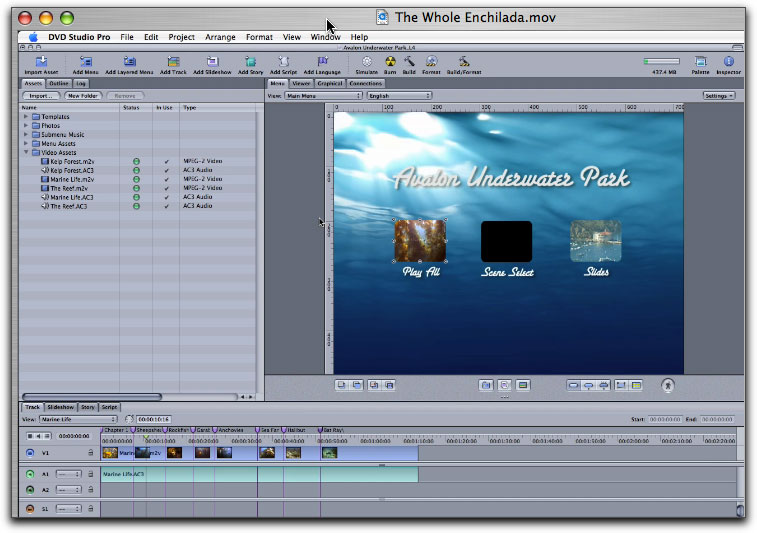The height and width of the screenshot is (533, 757).
Task: Click the Add Slideshow icon
Action: (x=213, y=62)
